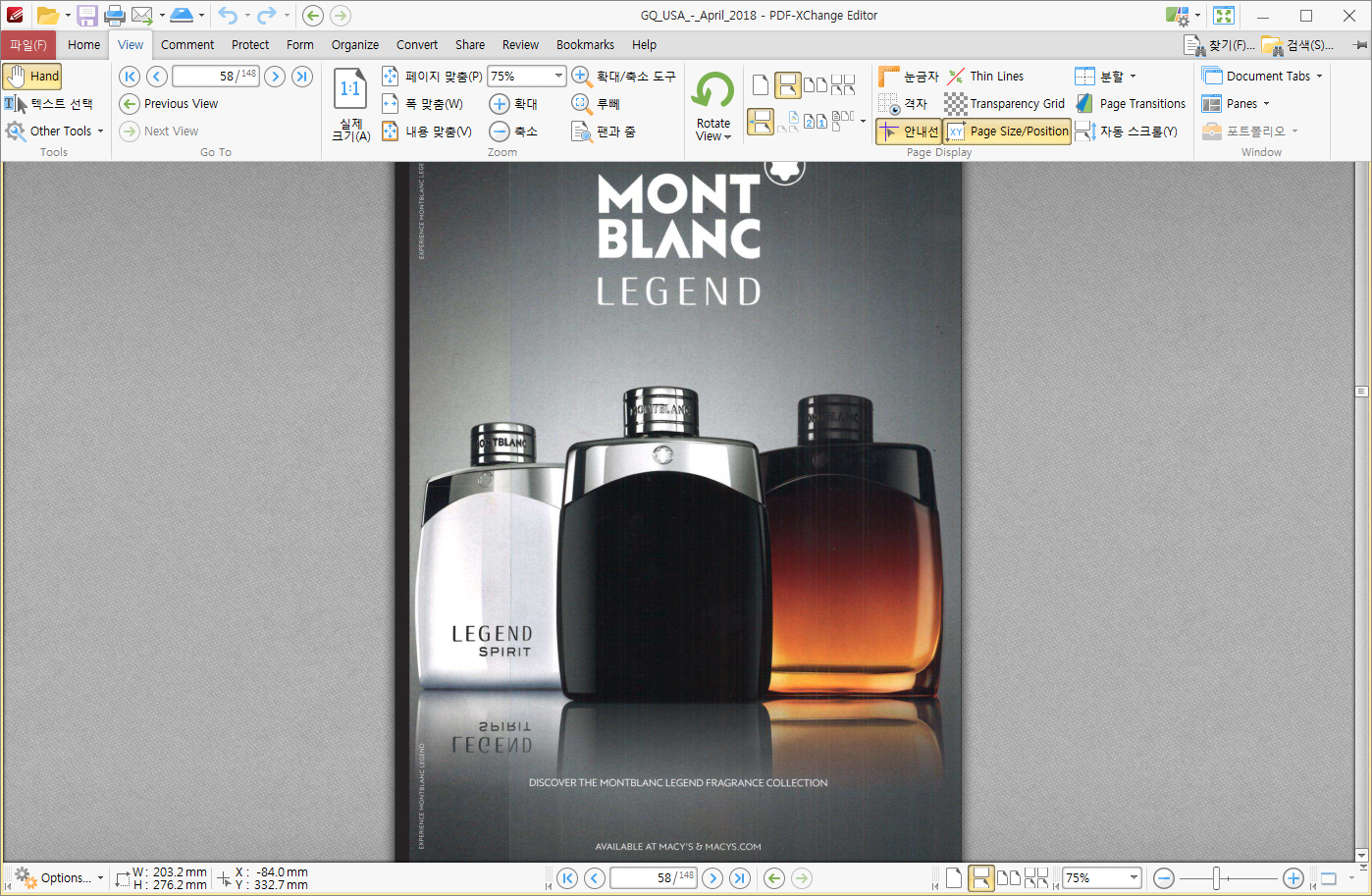Switch to Bookmarks ribbon tab
This screenshot has width=1372, height=896.
pyautogui.click(x=585, y=44)
